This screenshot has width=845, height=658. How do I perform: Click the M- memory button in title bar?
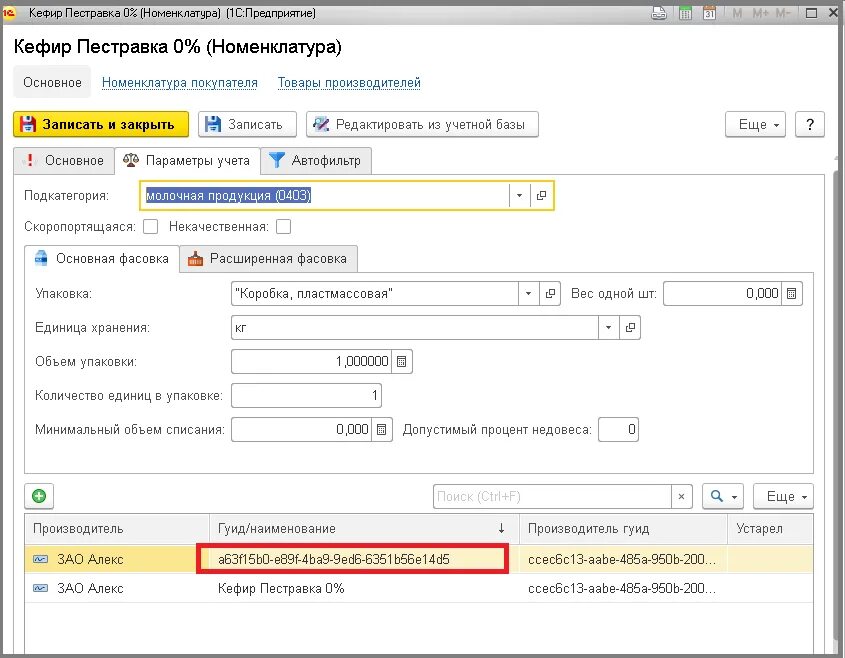click(782, 13)
